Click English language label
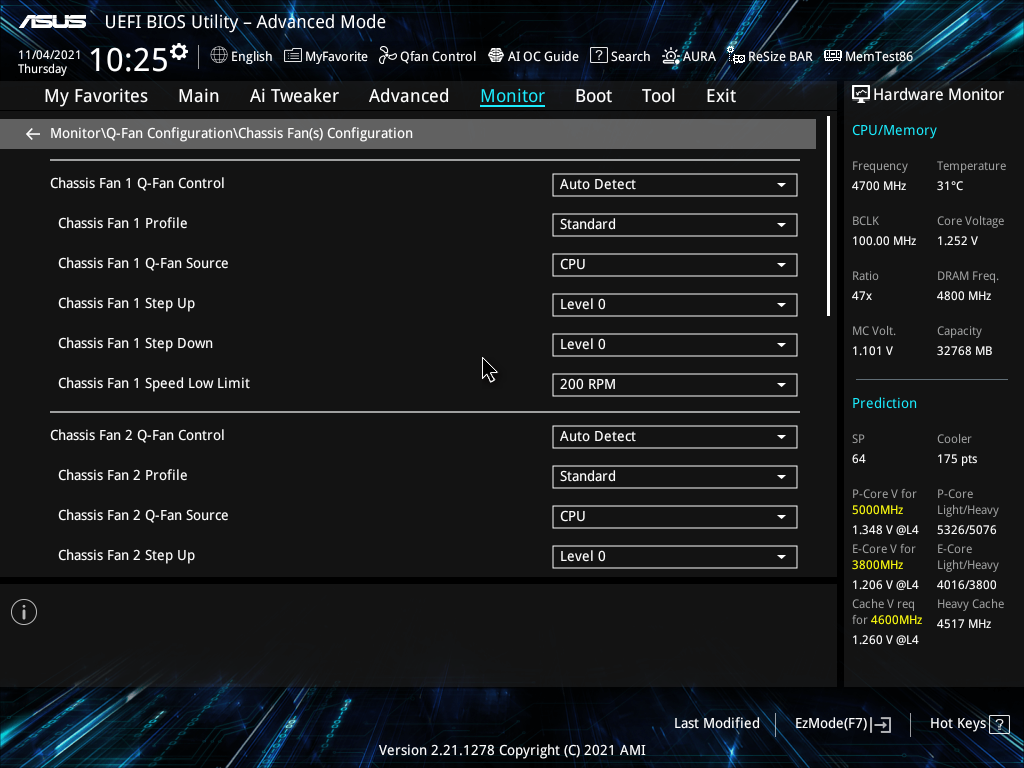This screenshot has width=1024, height=768. coord(251,57)
